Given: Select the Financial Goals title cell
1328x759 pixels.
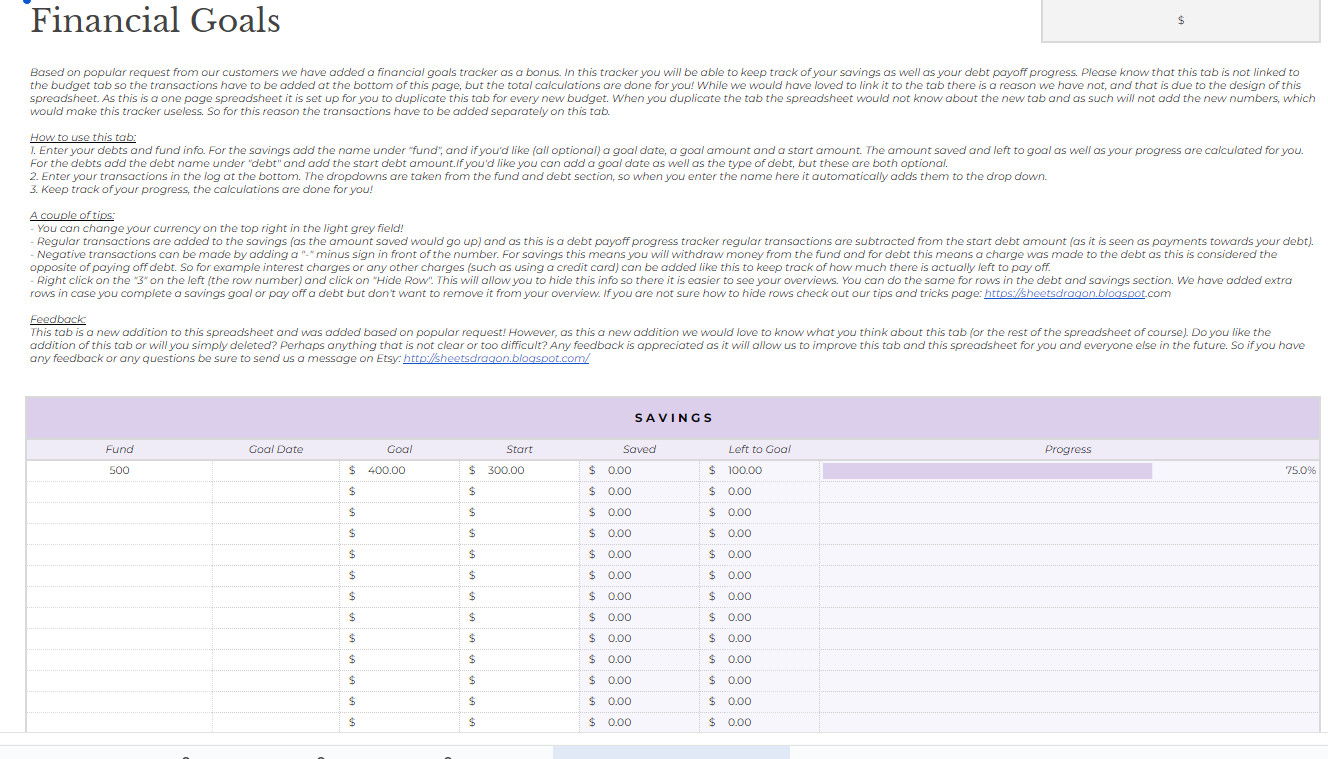Looking at the screenshot, I should pos(155,19).
